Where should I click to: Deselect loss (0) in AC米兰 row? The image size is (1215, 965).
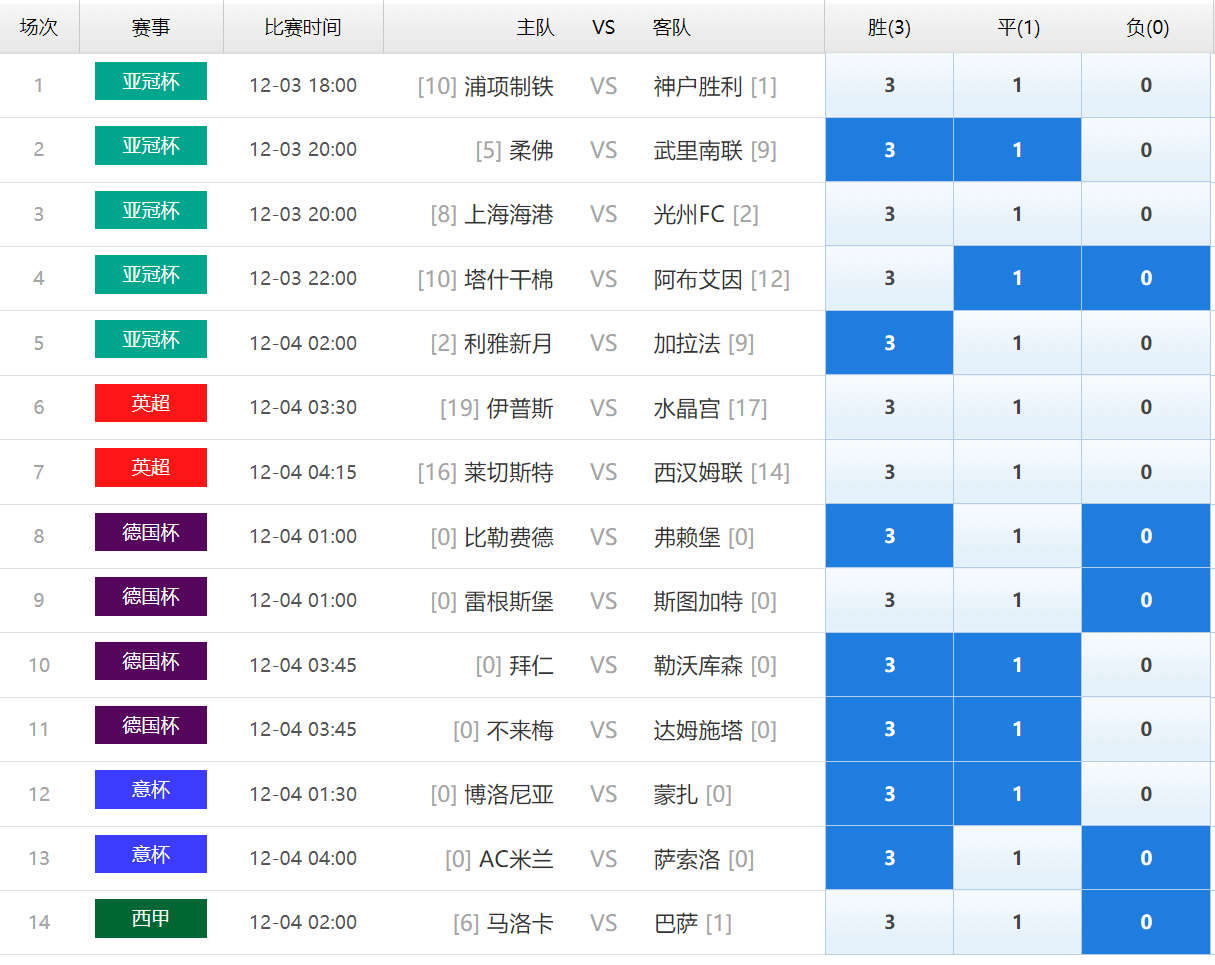tap(1146, 858)
